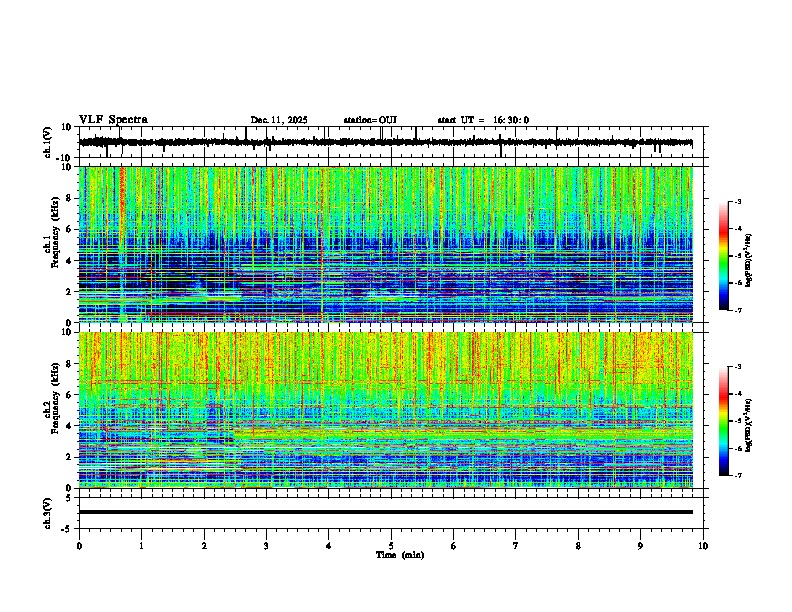The width and height of the screenshot is (792, 612).
Task: Click time axis tick label "9"
Action: click(x=640, y=546)
